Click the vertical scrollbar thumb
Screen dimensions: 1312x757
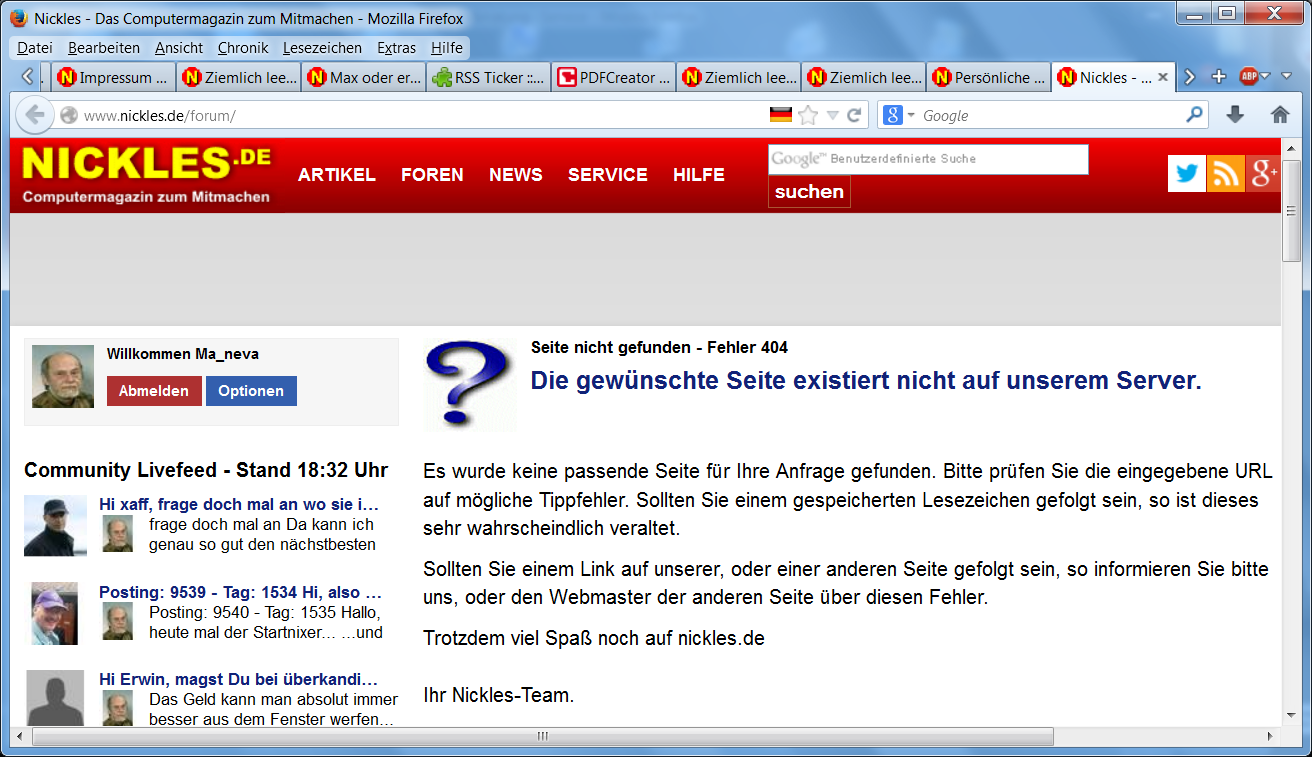1291,210
